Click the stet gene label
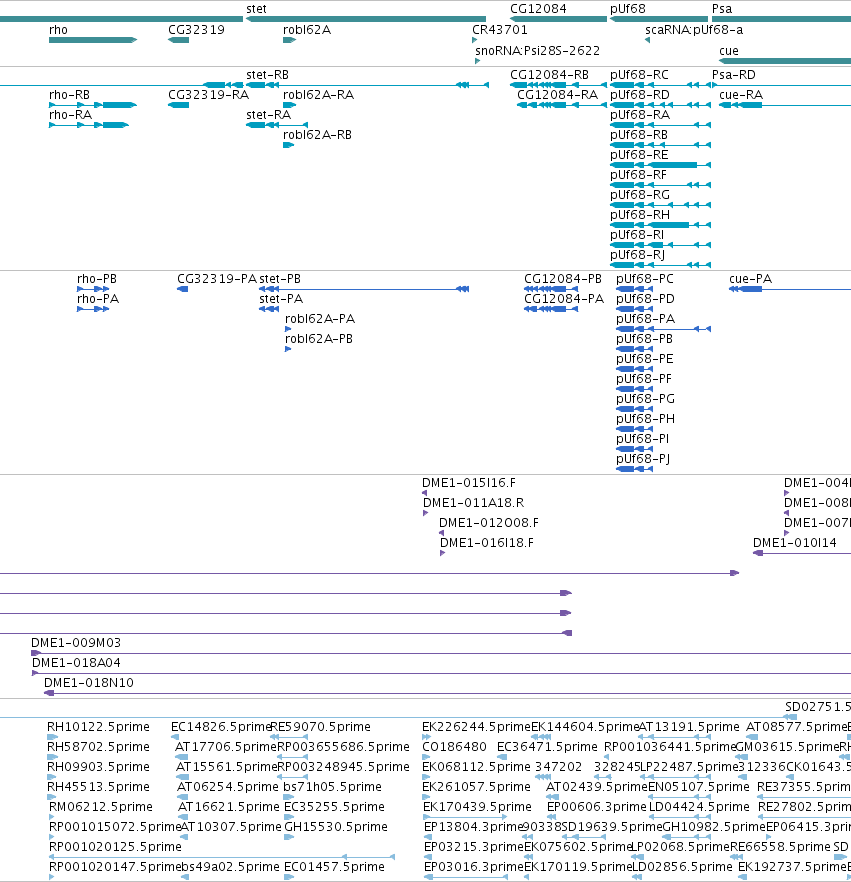This screenshot has width=851, height=882. pos(256,9)
